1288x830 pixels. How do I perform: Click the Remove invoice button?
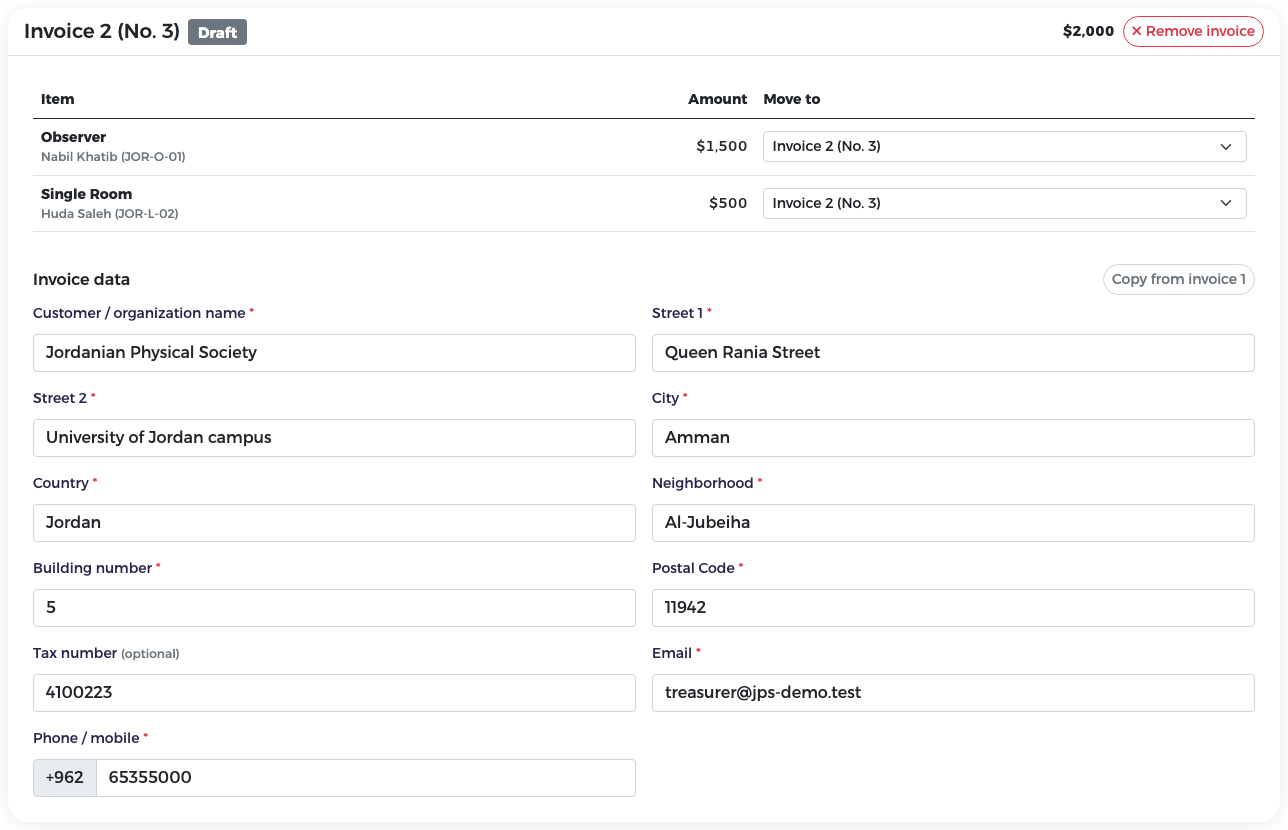1193,31
